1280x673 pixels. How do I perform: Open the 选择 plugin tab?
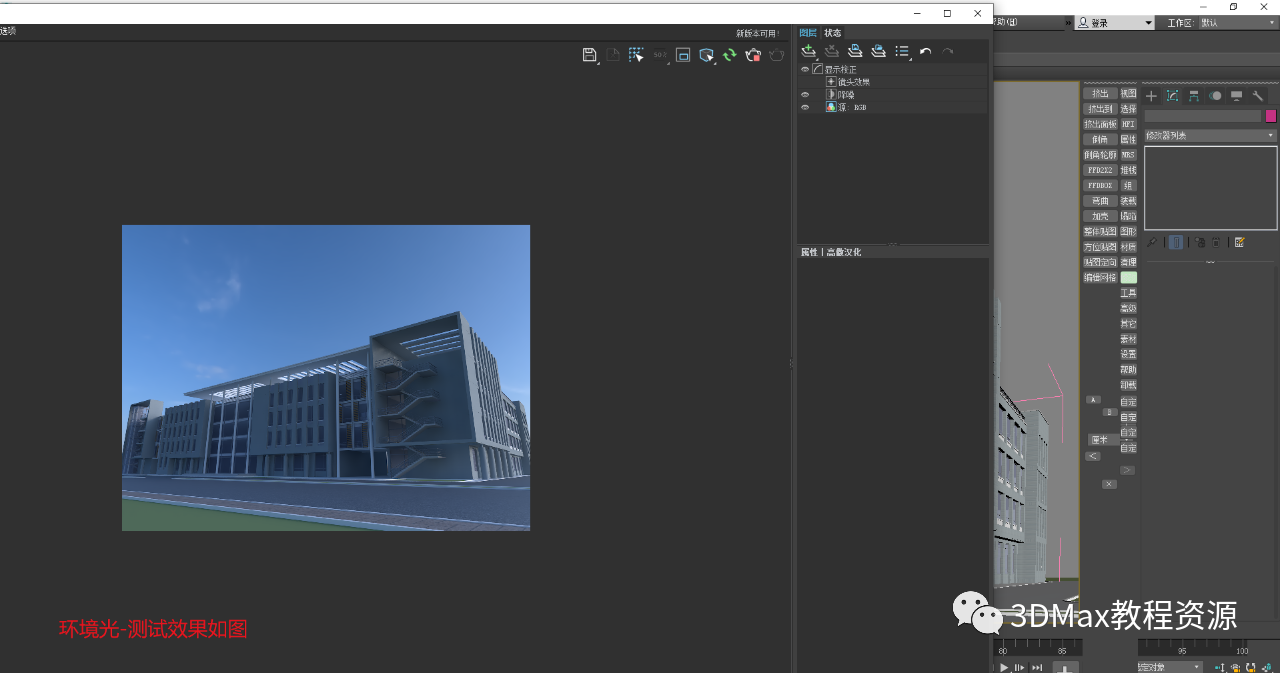[x=1129, y=109]
